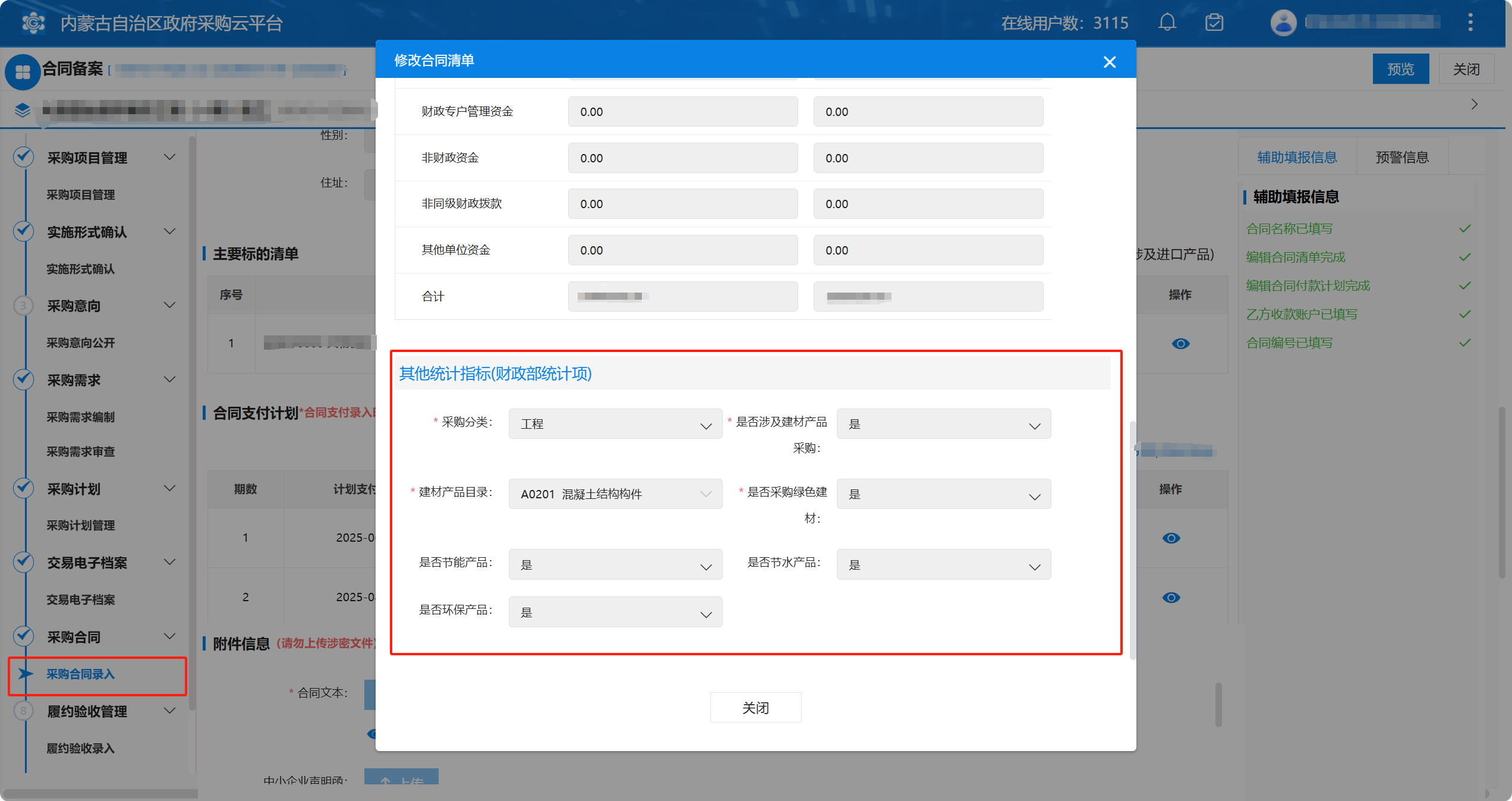Select 采购合同录入 in sidebar
1512x801 pixels.
coord(81,674)
